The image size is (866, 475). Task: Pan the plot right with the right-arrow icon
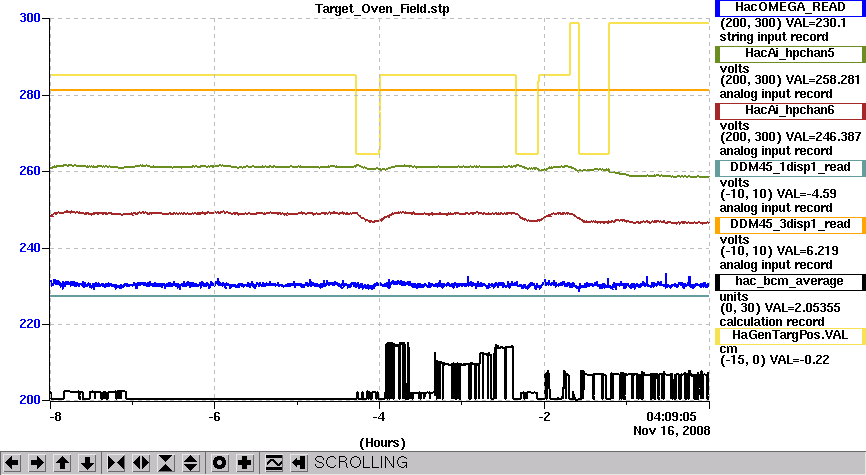click(x=37, y=463)
